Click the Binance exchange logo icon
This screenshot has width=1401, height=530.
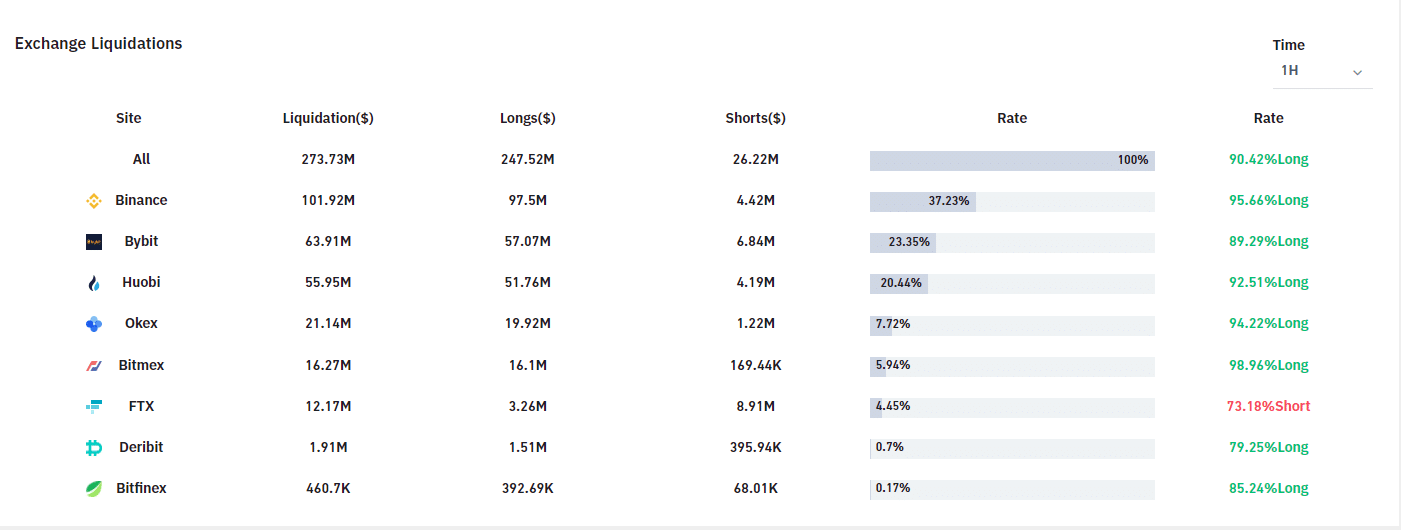[x=94, y=201]
